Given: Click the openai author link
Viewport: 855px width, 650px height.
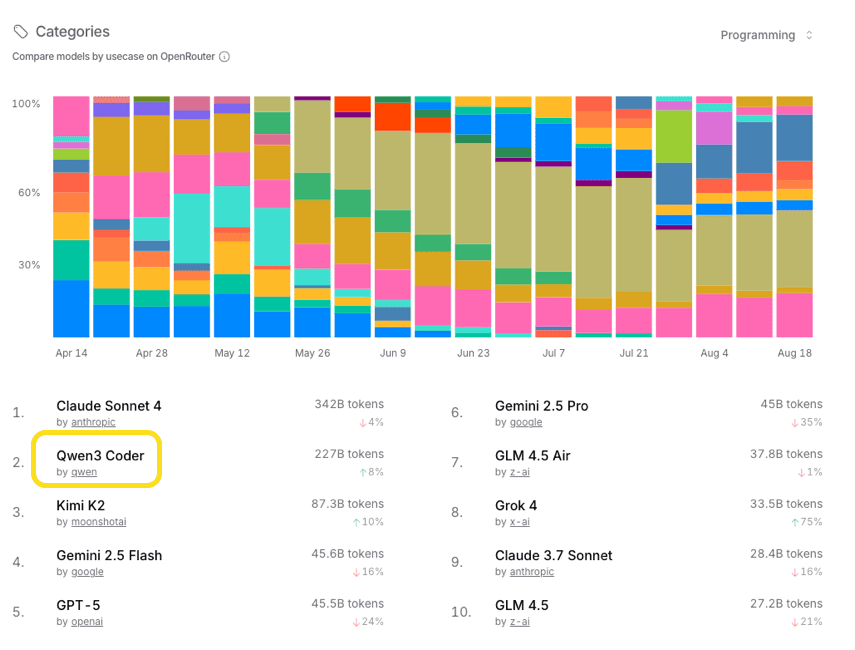Looking at the screenshot, I should 87,622.
